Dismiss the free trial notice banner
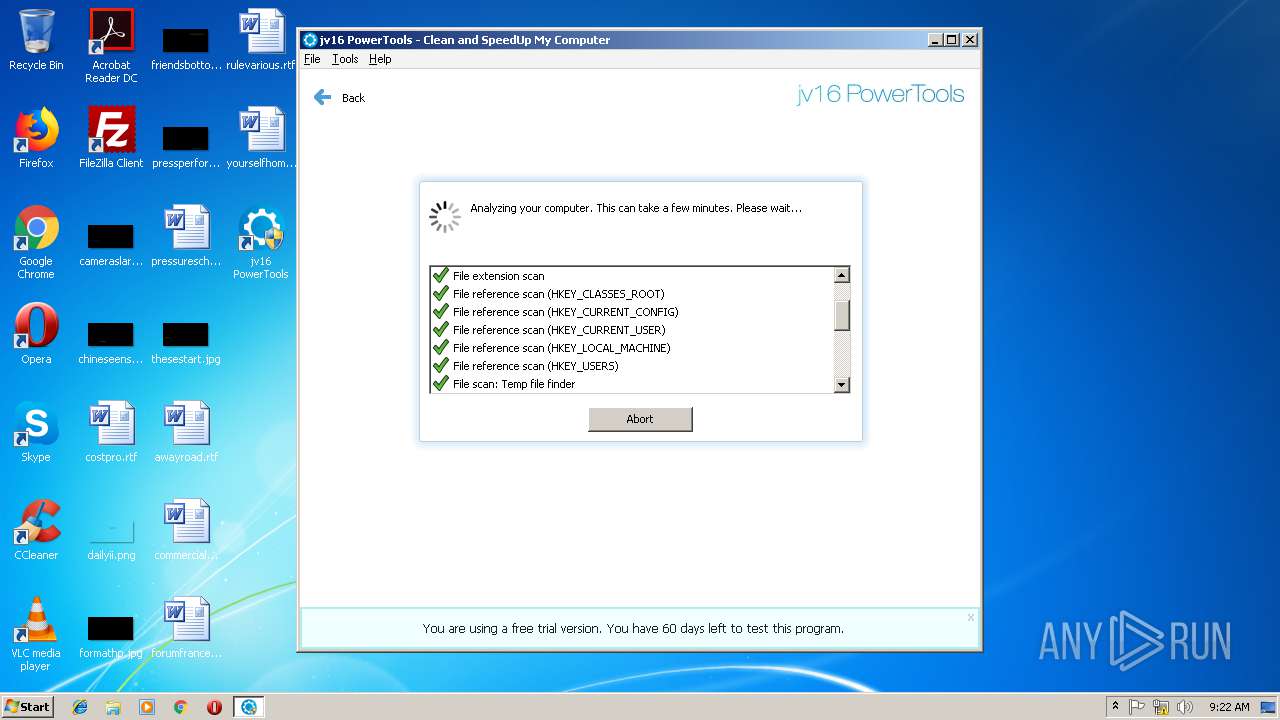 click(970, 617)
